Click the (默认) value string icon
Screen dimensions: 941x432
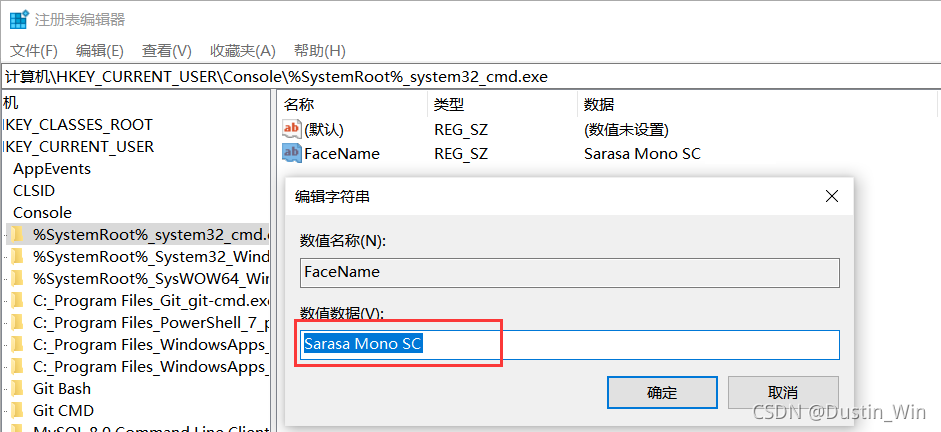pyautogui.click(x=292, y=128)
